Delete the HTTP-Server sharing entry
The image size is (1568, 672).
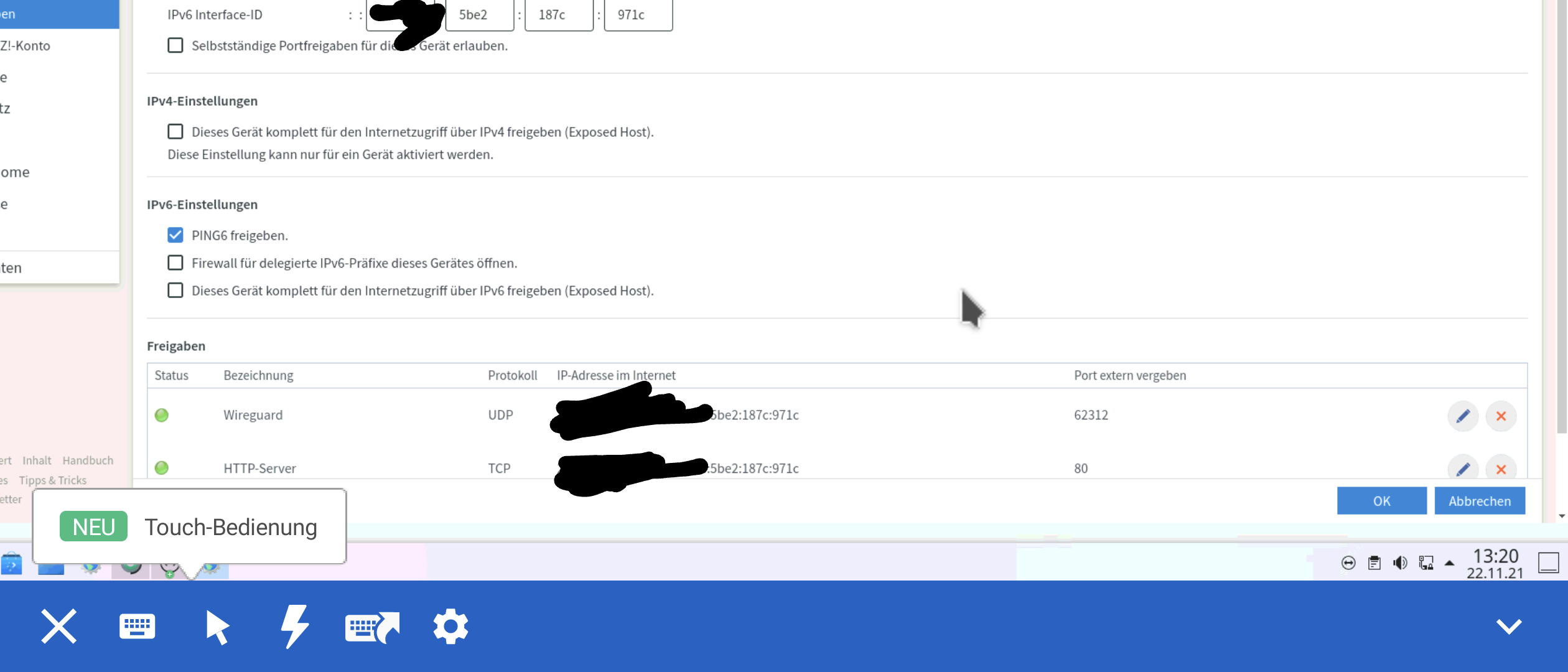click(x=1501, y=469)
